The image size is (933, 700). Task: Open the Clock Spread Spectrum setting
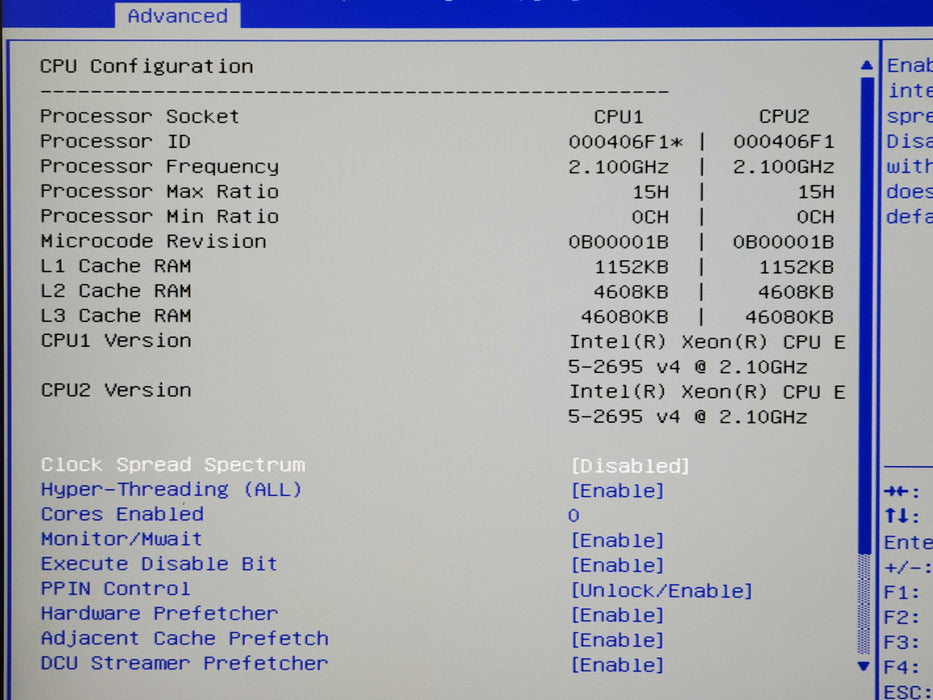pyautogui.click(x=630, y=465)
